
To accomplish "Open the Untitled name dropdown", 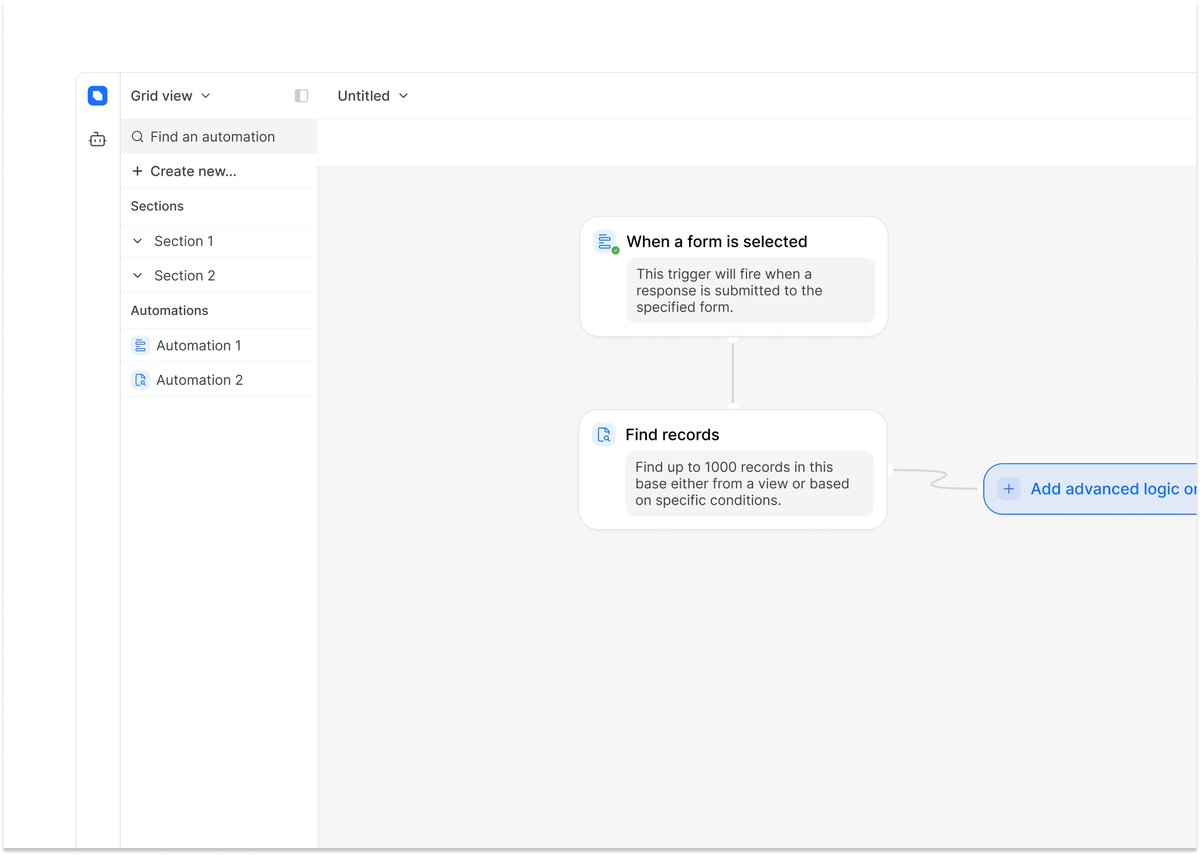I will [373, 96].
